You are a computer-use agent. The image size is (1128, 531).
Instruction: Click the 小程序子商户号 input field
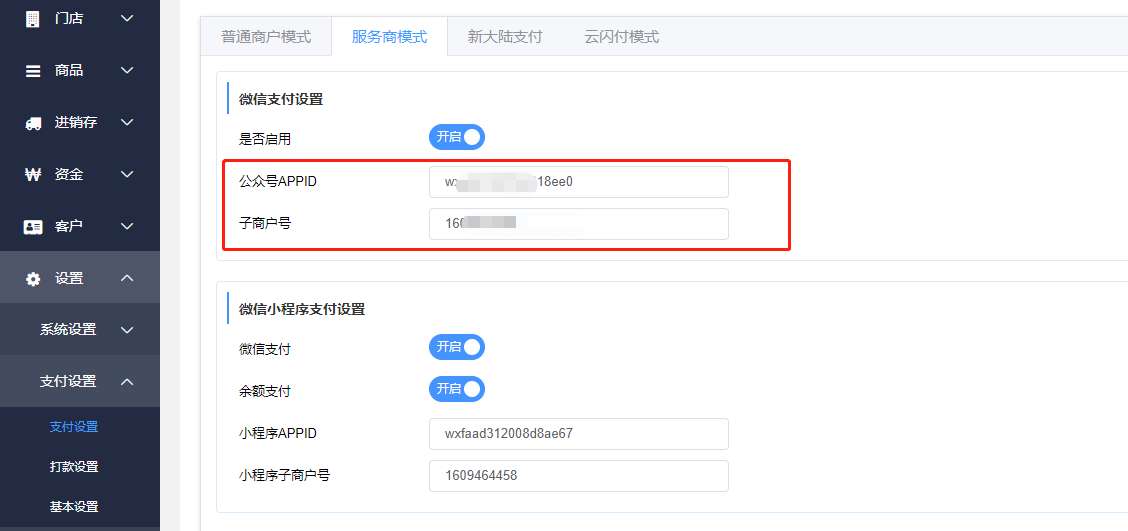[x=579, y=476]
